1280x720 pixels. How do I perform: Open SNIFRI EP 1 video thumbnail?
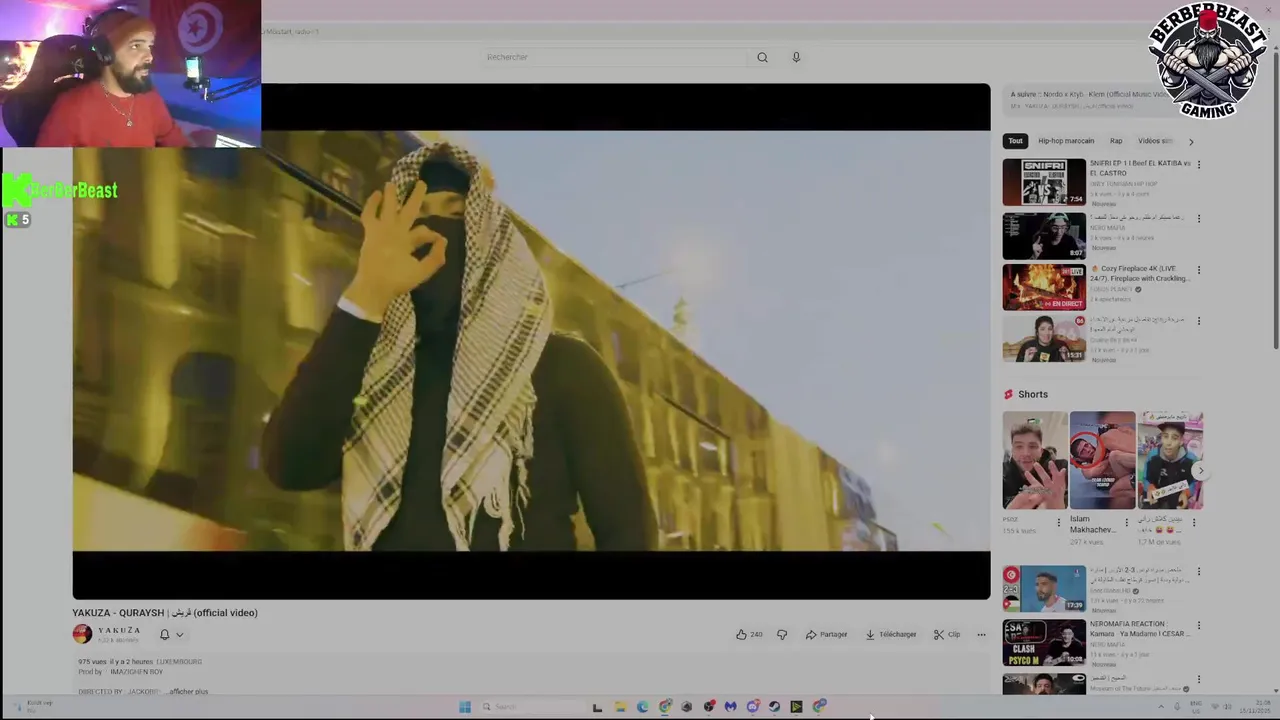1044,182
